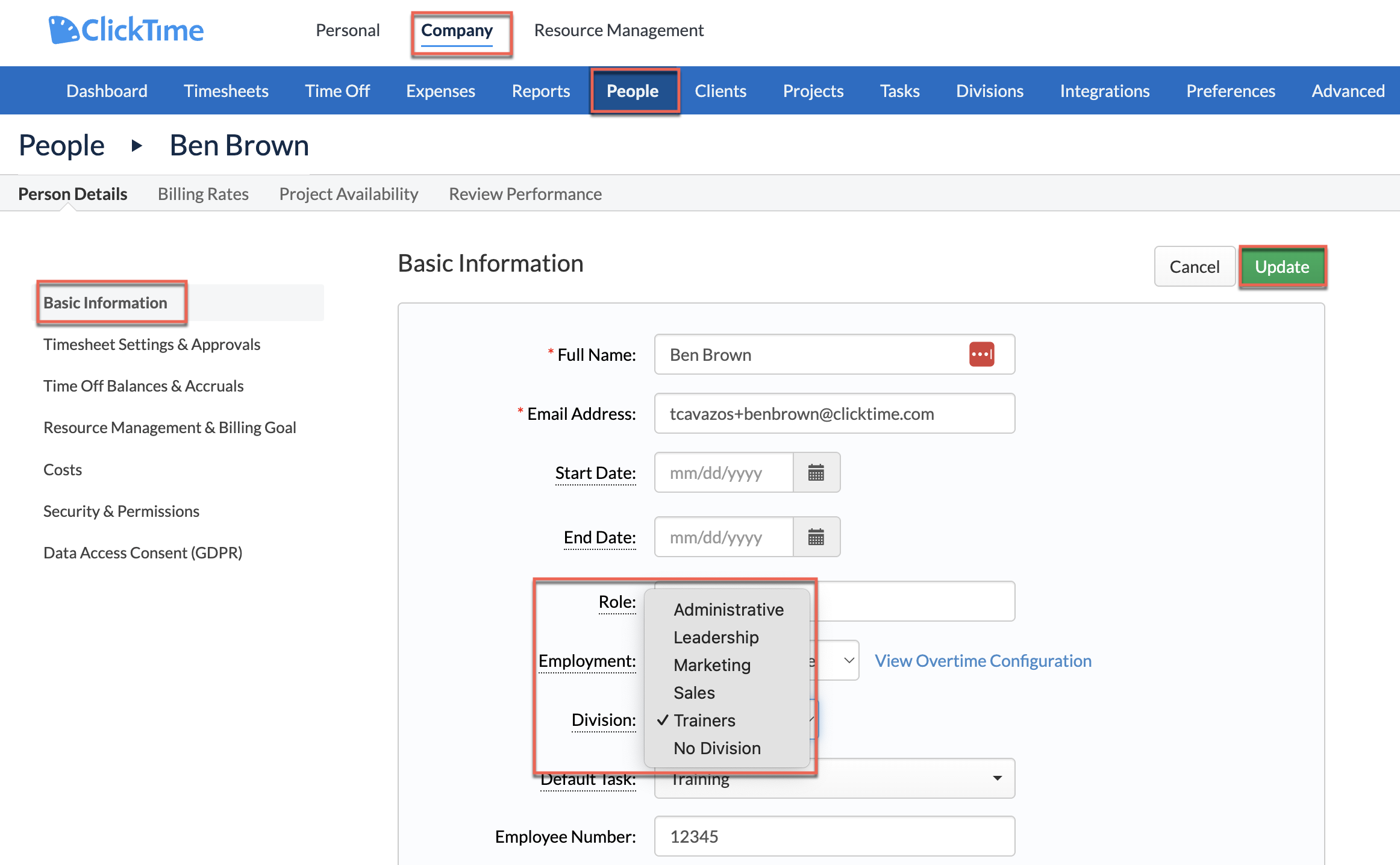Expand the Default Task dropdown arrow
Image resolution: width=1400 pixels, height=865 pixels.
coord(998,778)
